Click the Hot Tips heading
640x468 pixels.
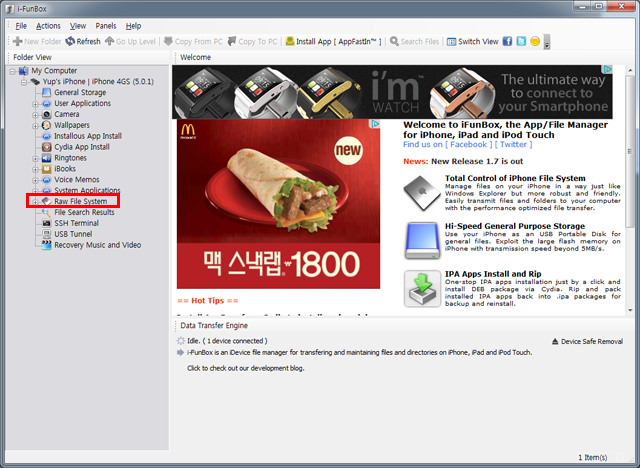(x=207, y=301)
